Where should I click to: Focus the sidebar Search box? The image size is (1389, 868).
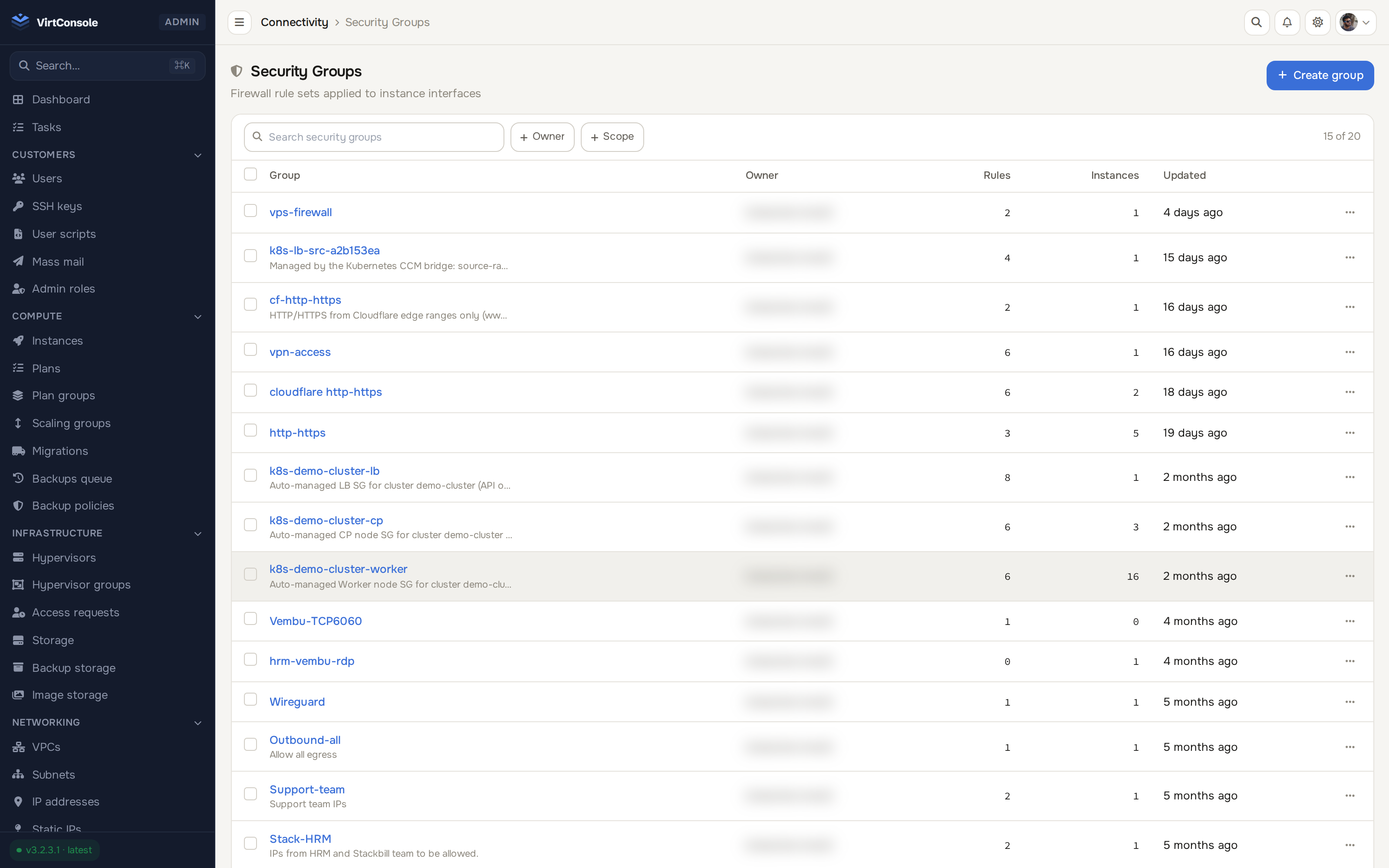pyautogui.click(x=107, y=66)
